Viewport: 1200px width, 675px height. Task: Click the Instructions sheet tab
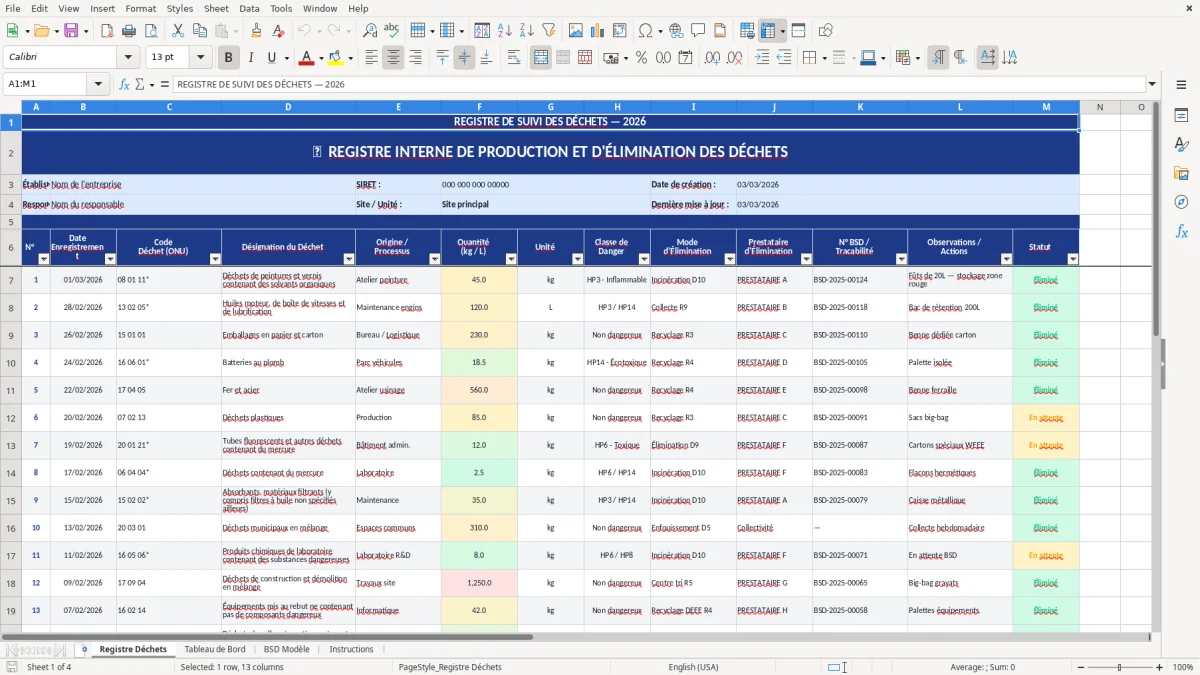(x=351, y=648)
